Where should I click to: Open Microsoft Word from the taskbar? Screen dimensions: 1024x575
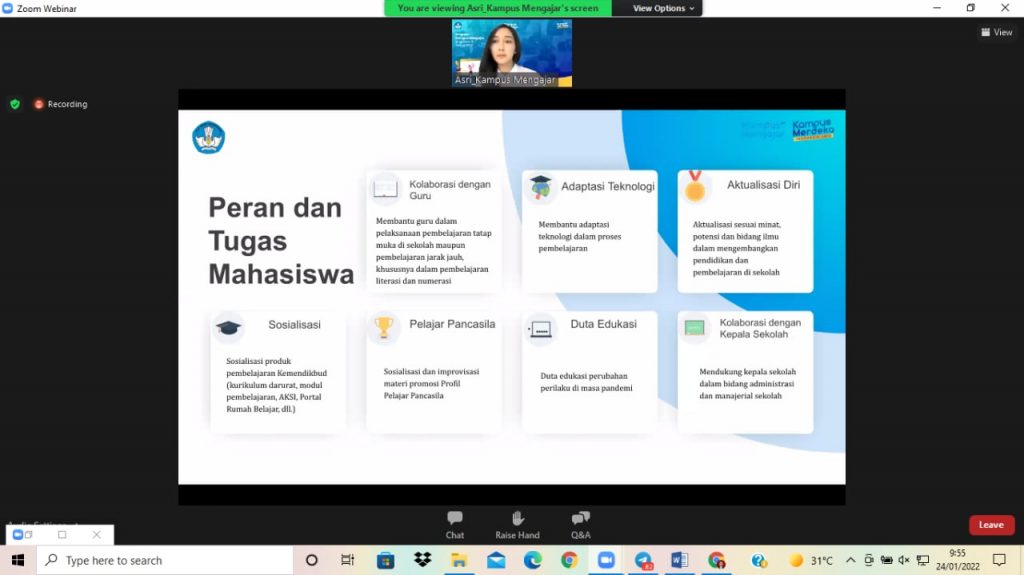click(x=680, y=560)
